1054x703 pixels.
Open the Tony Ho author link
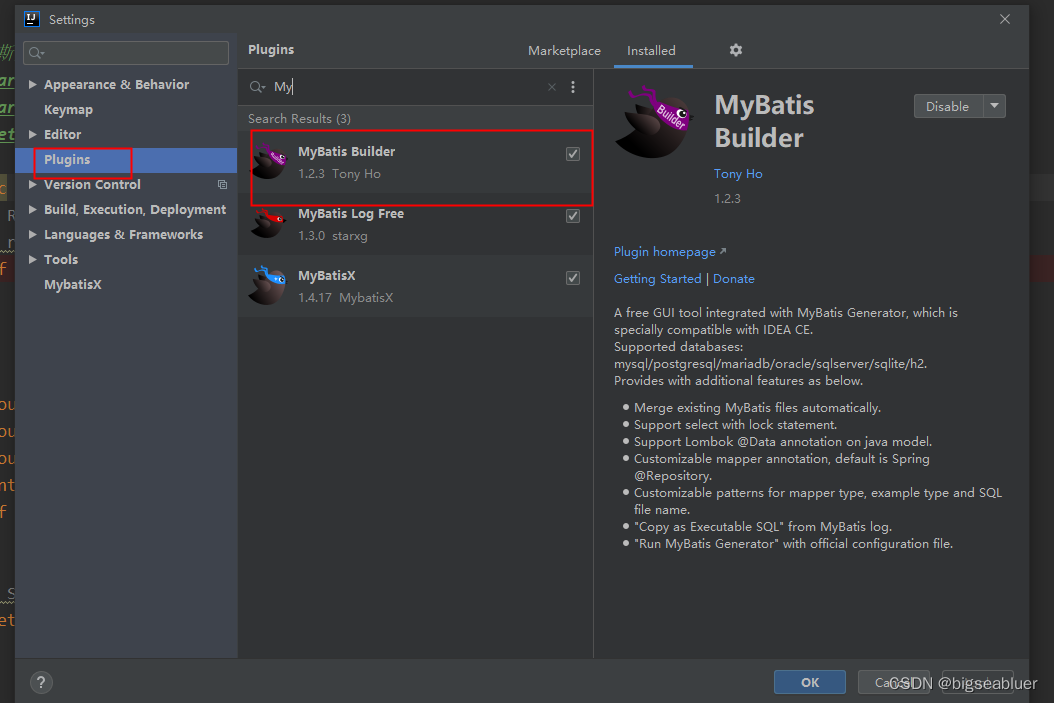[738, 173]
